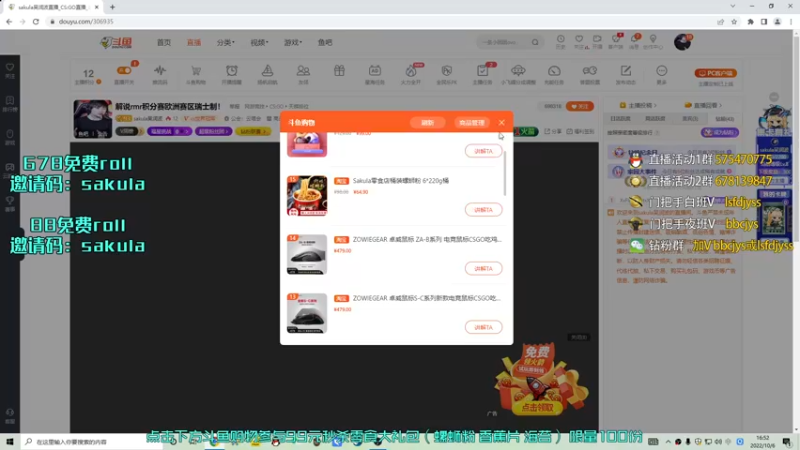Expand the 游戏 dropdown menu
Image resolution: width=800 pixels, height=450 pixels.
pos(293,42)
